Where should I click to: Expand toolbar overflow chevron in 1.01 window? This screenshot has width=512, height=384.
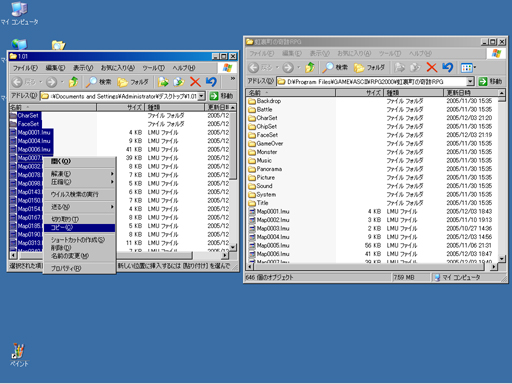(x=233, y=78)
